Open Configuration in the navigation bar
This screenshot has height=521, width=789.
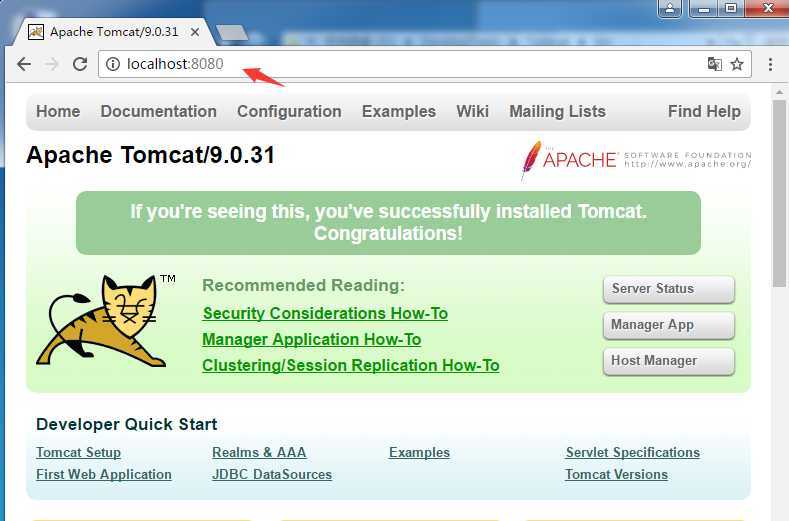(289, 111)
